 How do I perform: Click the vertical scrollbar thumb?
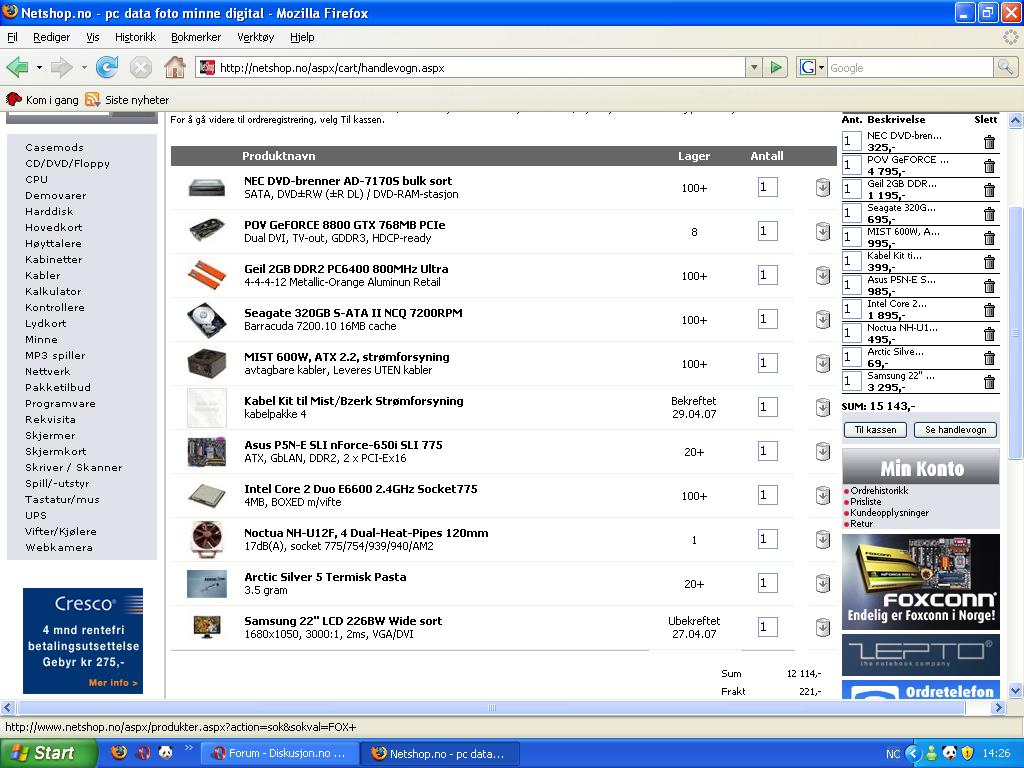click(1016, 333)
